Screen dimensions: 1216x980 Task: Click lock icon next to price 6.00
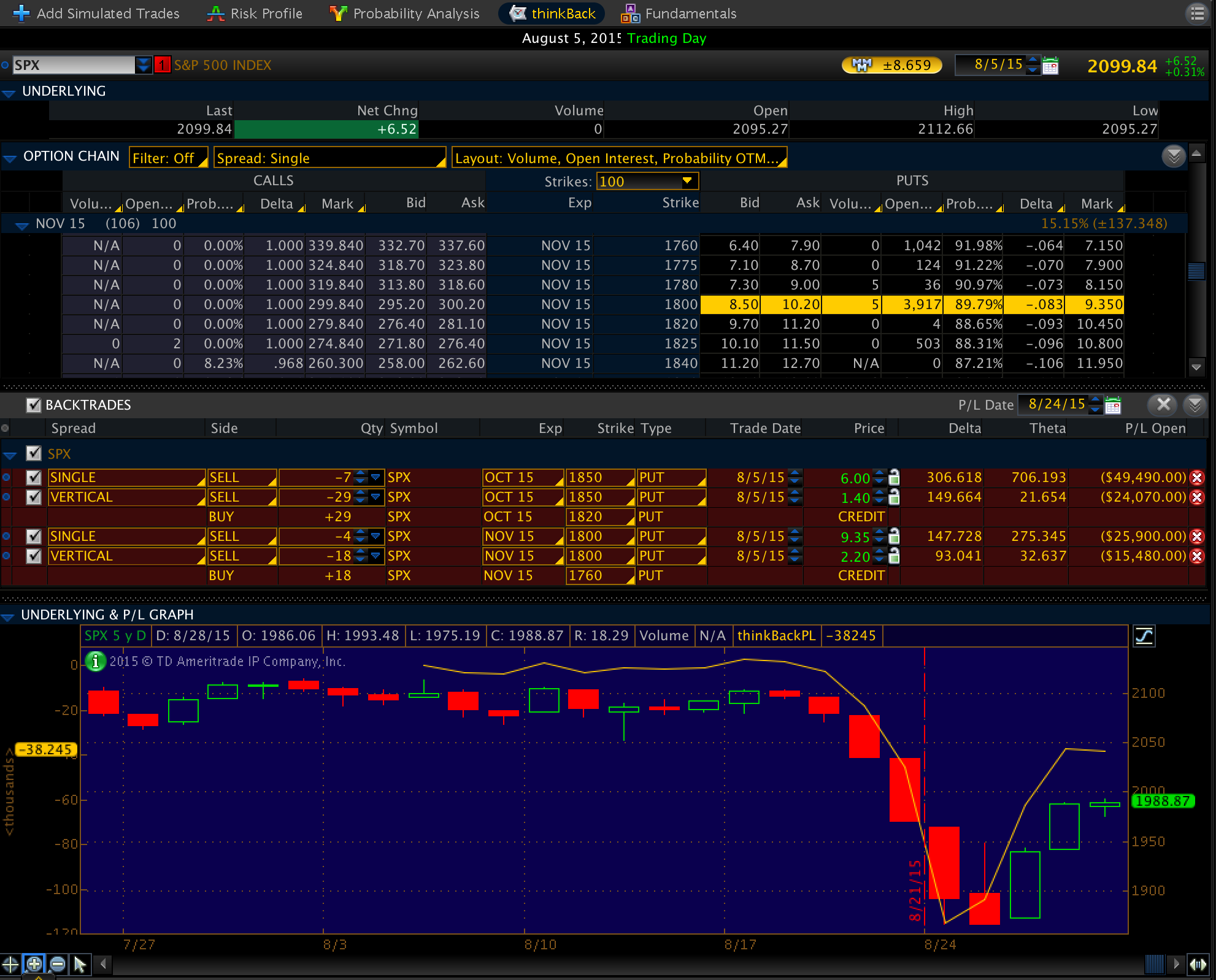point(895,477)
